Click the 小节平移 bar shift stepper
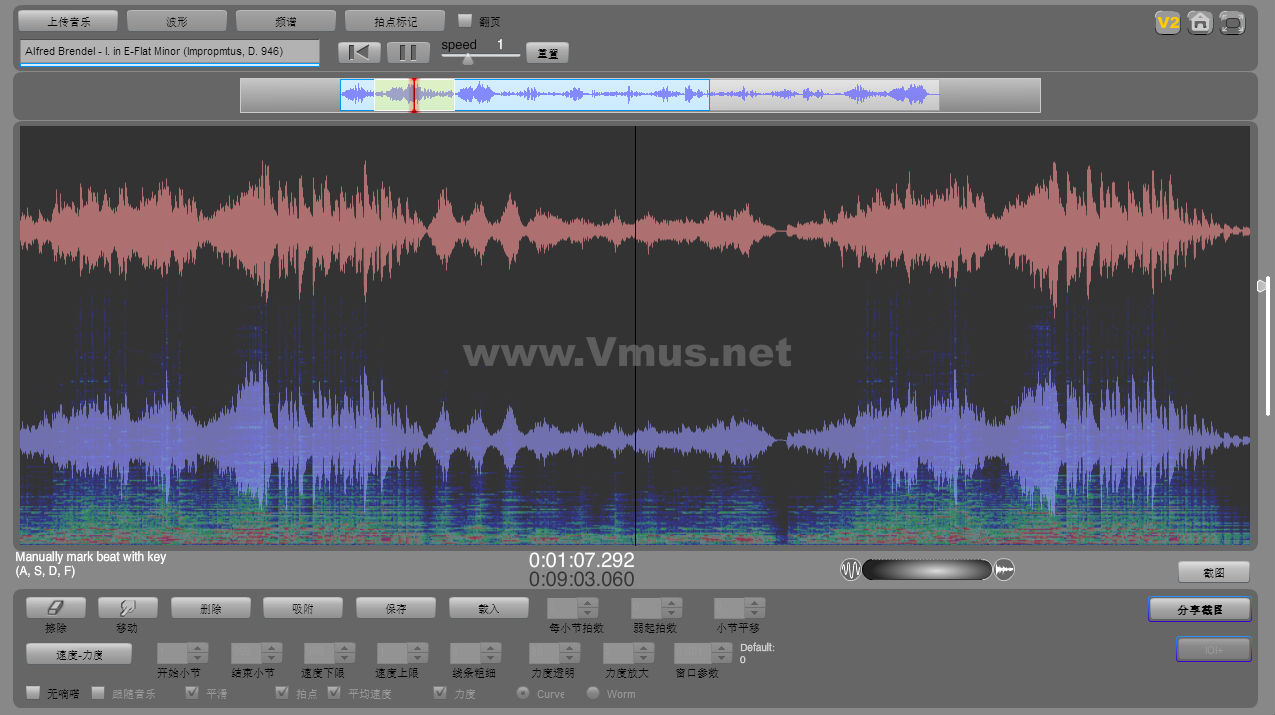Viewport: 1275px width, 715px height. (740, 607)
